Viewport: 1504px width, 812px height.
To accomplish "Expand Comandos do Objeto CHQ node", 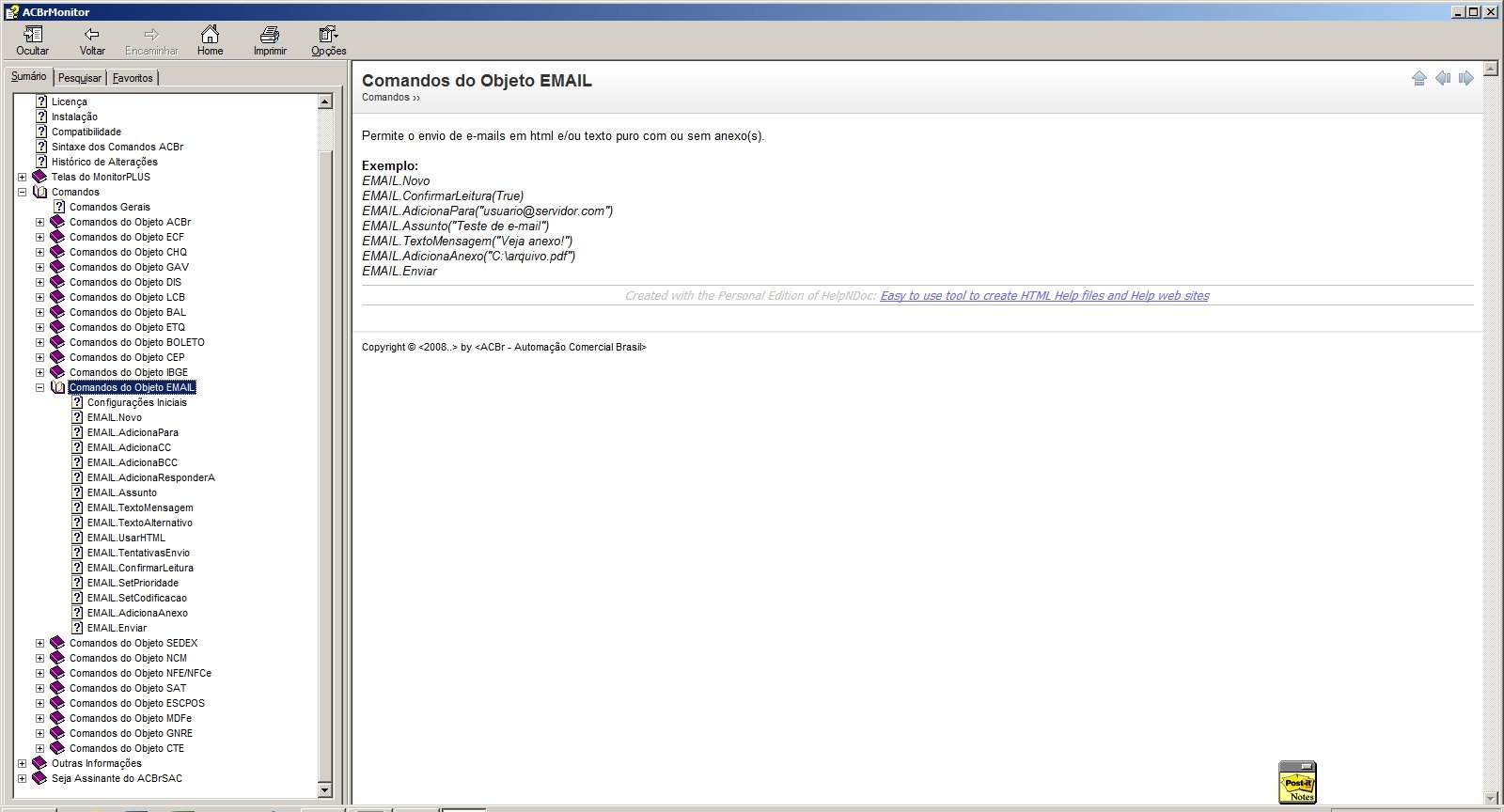I will coord(40,252).
